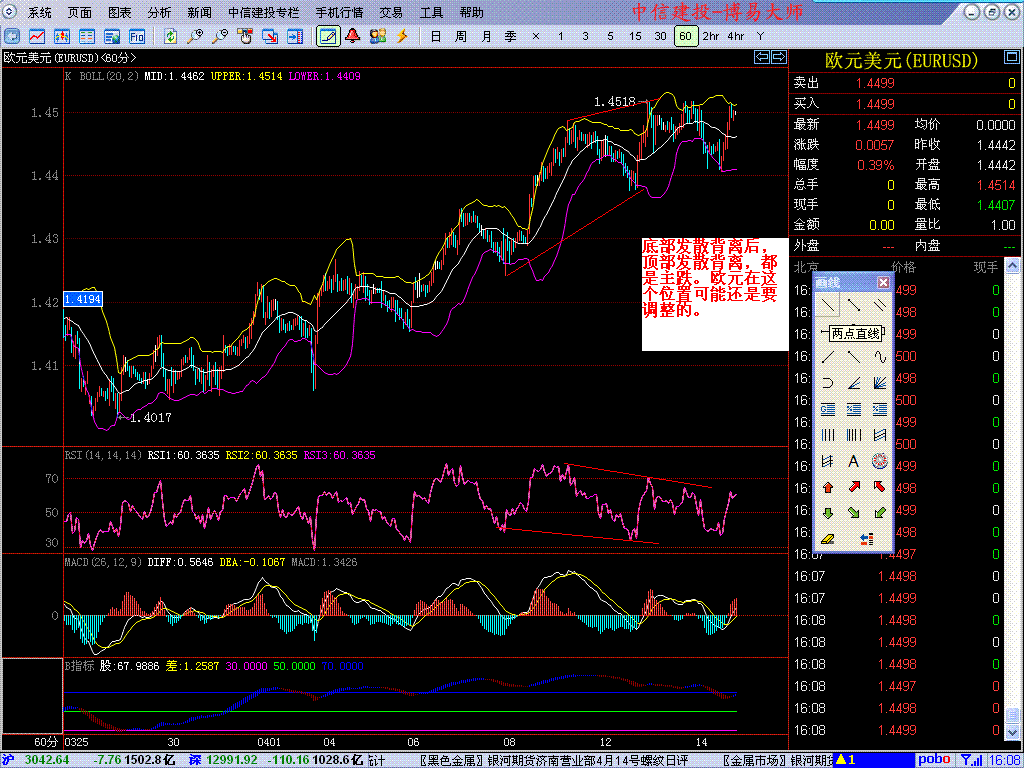Select the 5 minute period
Image resolution: width=1024 pixels, height=768 pixels.
point(611,37)
